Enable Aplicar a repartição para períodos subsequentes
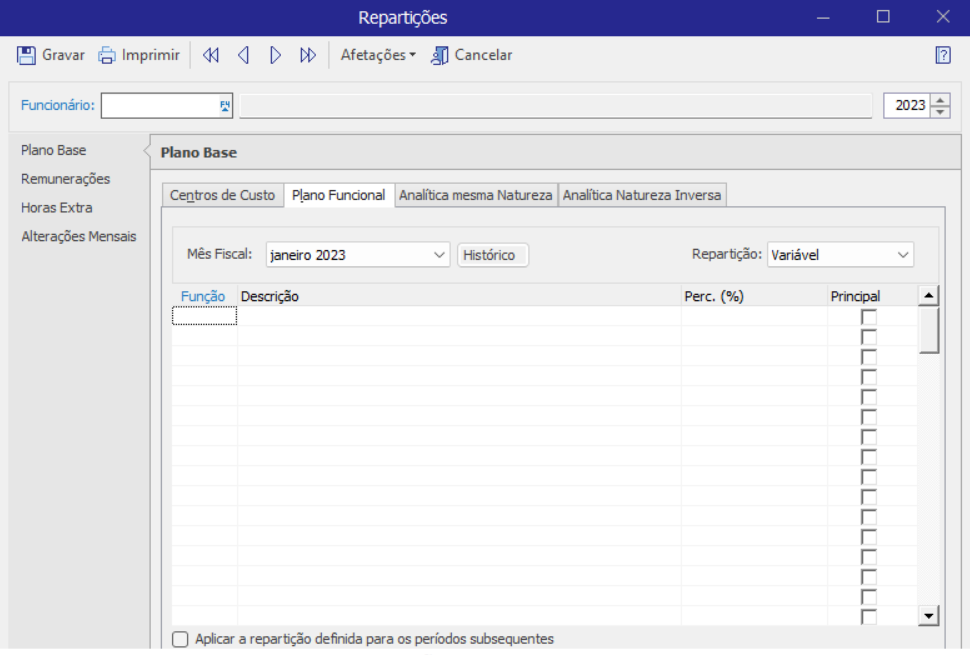This screenshot has height=655, width=970. (x=180, y=639)
